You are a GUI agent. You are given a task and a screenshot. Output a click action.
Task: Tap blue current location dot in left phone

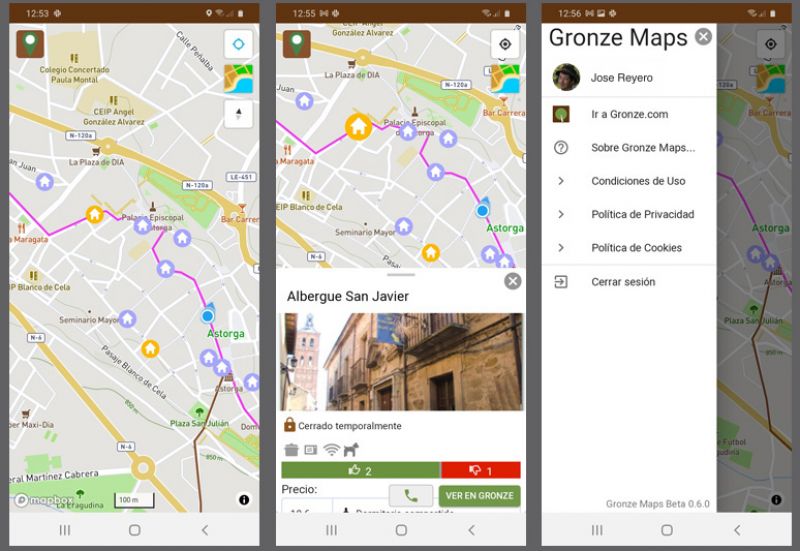207,316
